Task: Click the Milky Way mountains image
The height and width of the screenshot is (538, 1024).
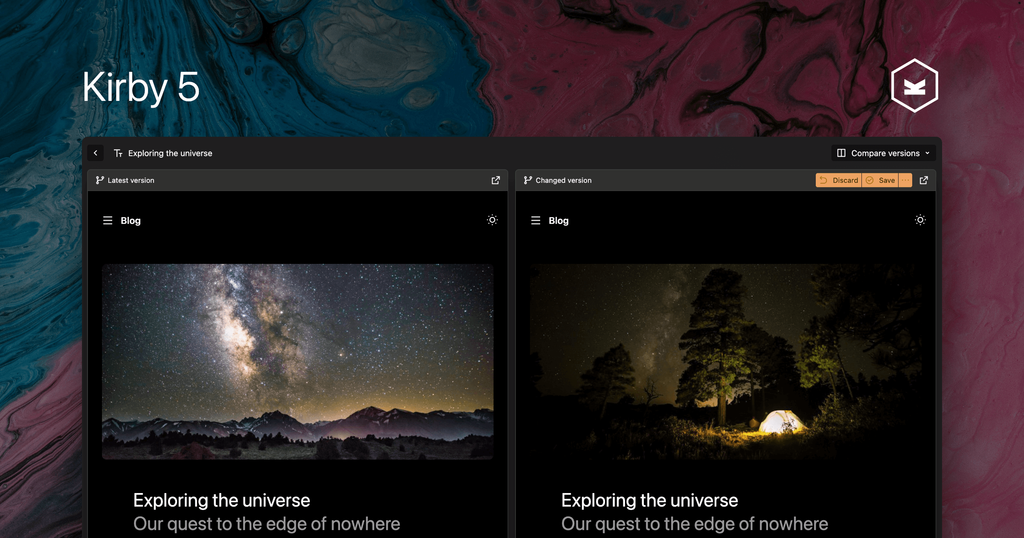Action: [298, 362]
